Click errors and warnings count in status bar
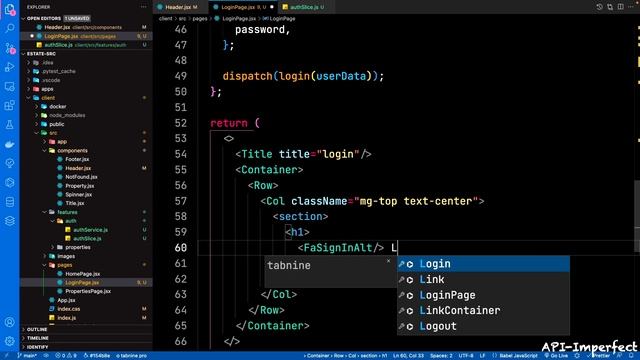This screenshot has height=360, width=640. pos(65,356)
